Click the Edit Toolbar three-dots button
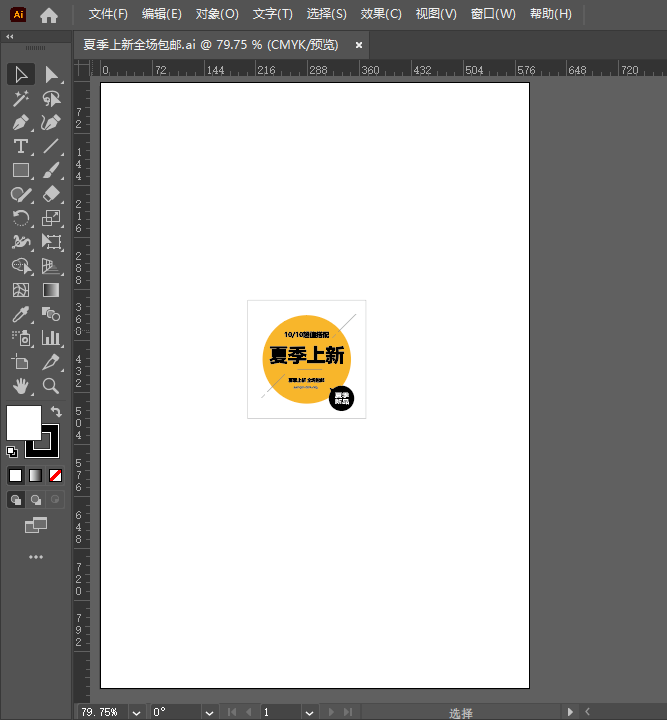Screen dimensions: 667x720 pos(36,557)
